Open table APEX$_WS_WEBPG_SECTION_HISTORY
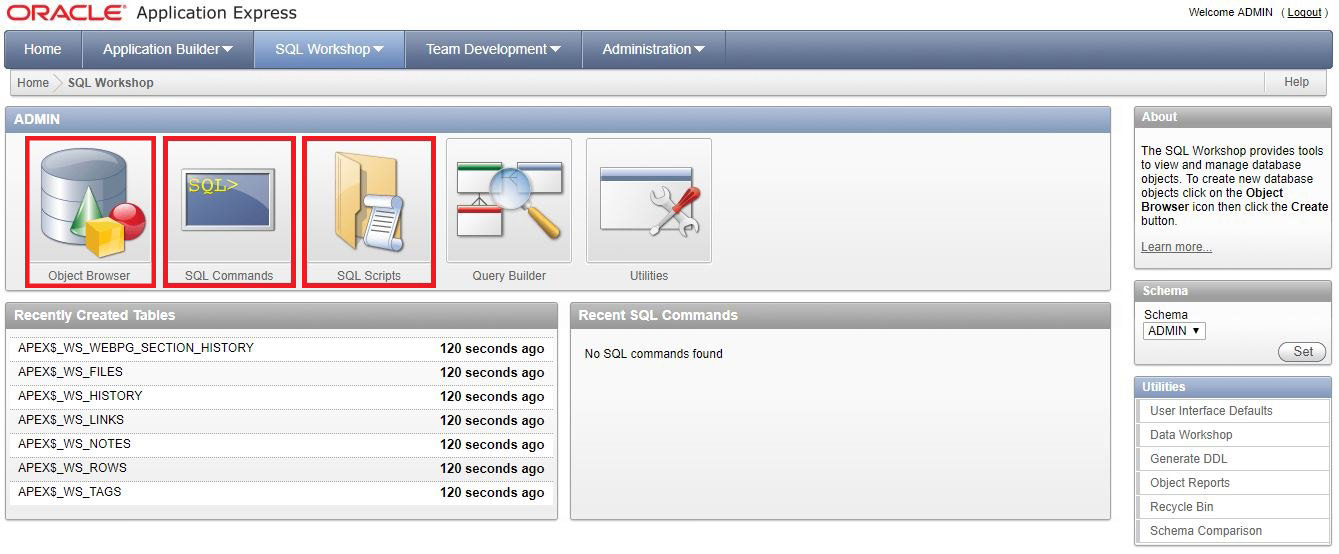This screenshot has height=554, width=1339. click(x=136, y=348)
